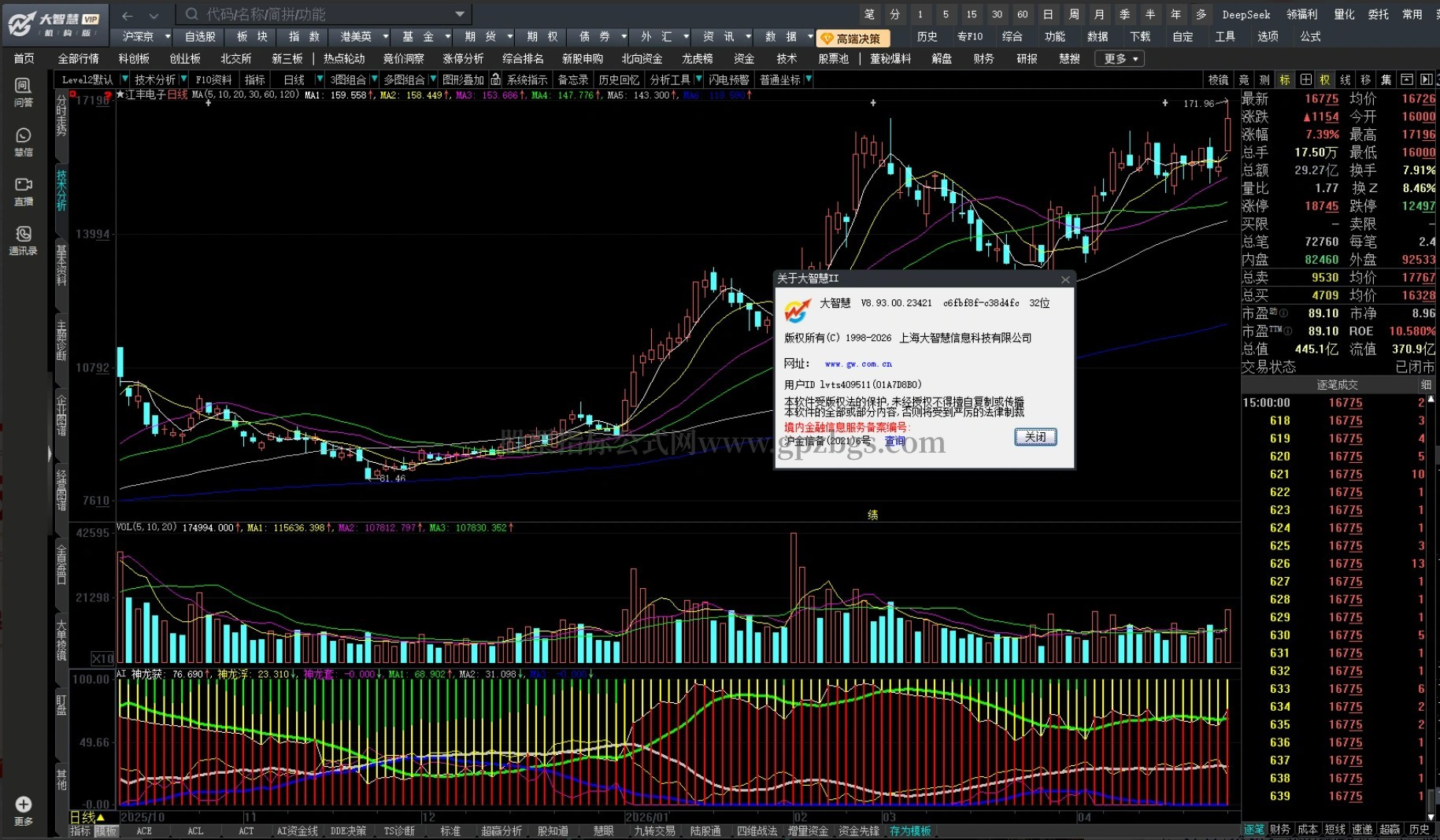Toggle the 标 marker button
The width and height of the screenshot is (1440, 840).
[1285, 80]
